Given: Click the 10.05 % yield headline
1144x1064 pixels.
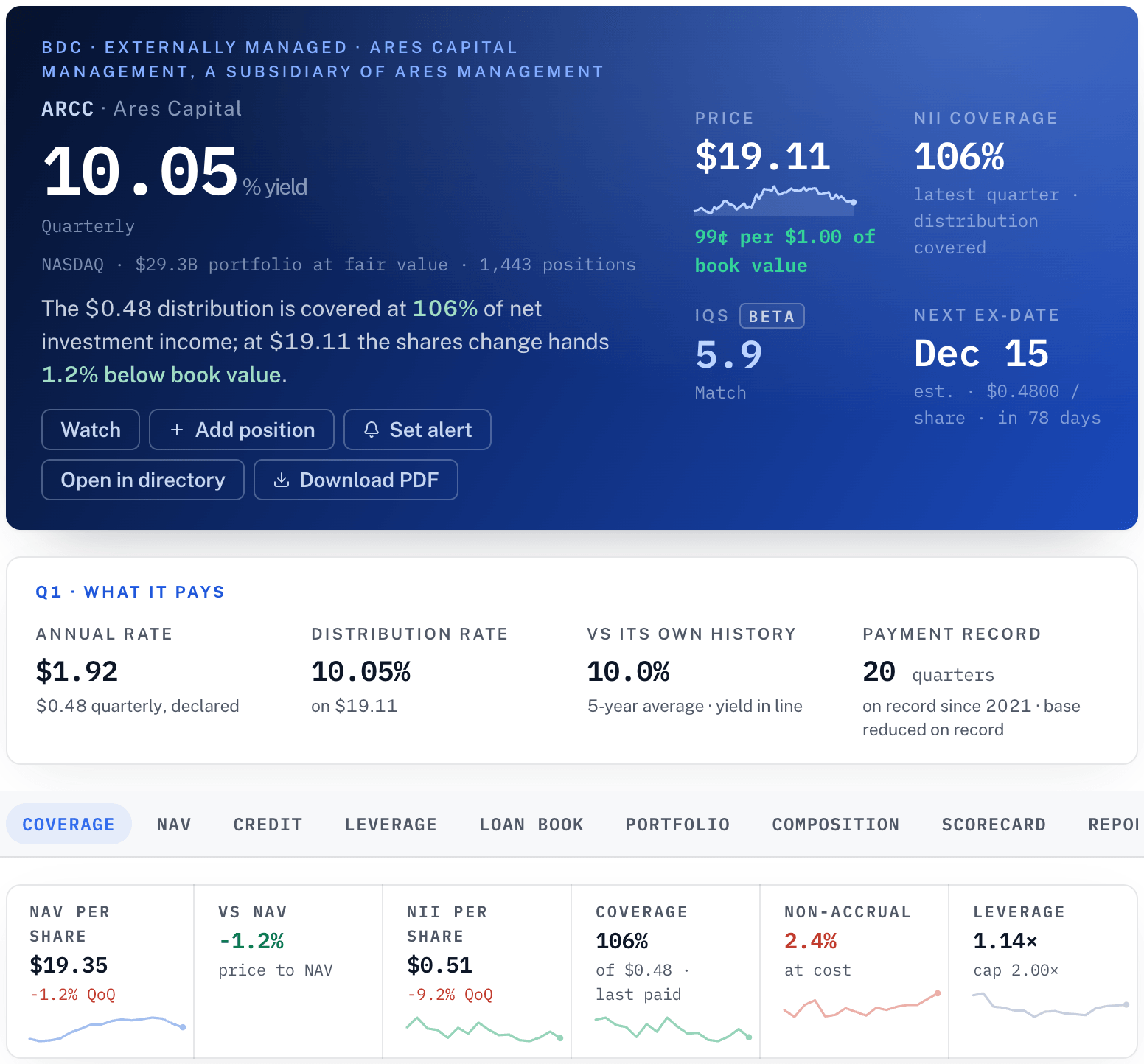Looking at the screenshot, I should [175, 172].
